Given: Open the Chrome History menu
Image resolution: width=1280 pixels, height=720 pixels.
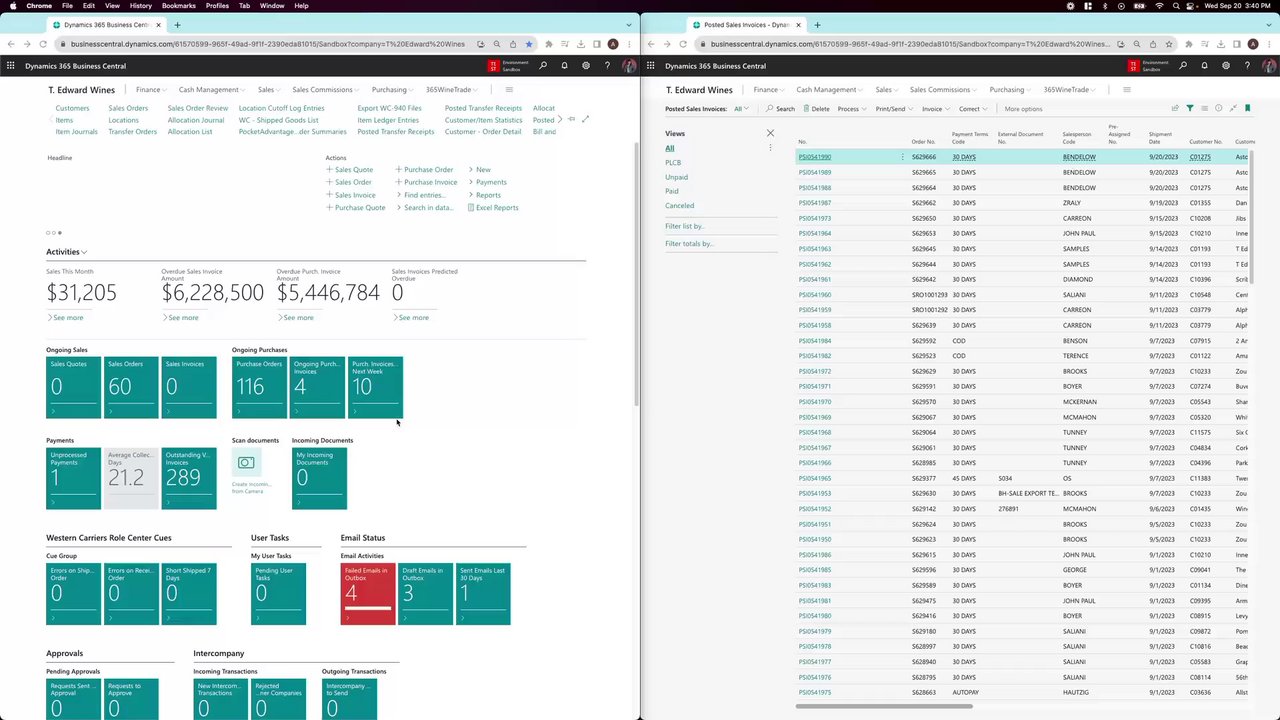Looking at the screenshot, I should [141, 6].
